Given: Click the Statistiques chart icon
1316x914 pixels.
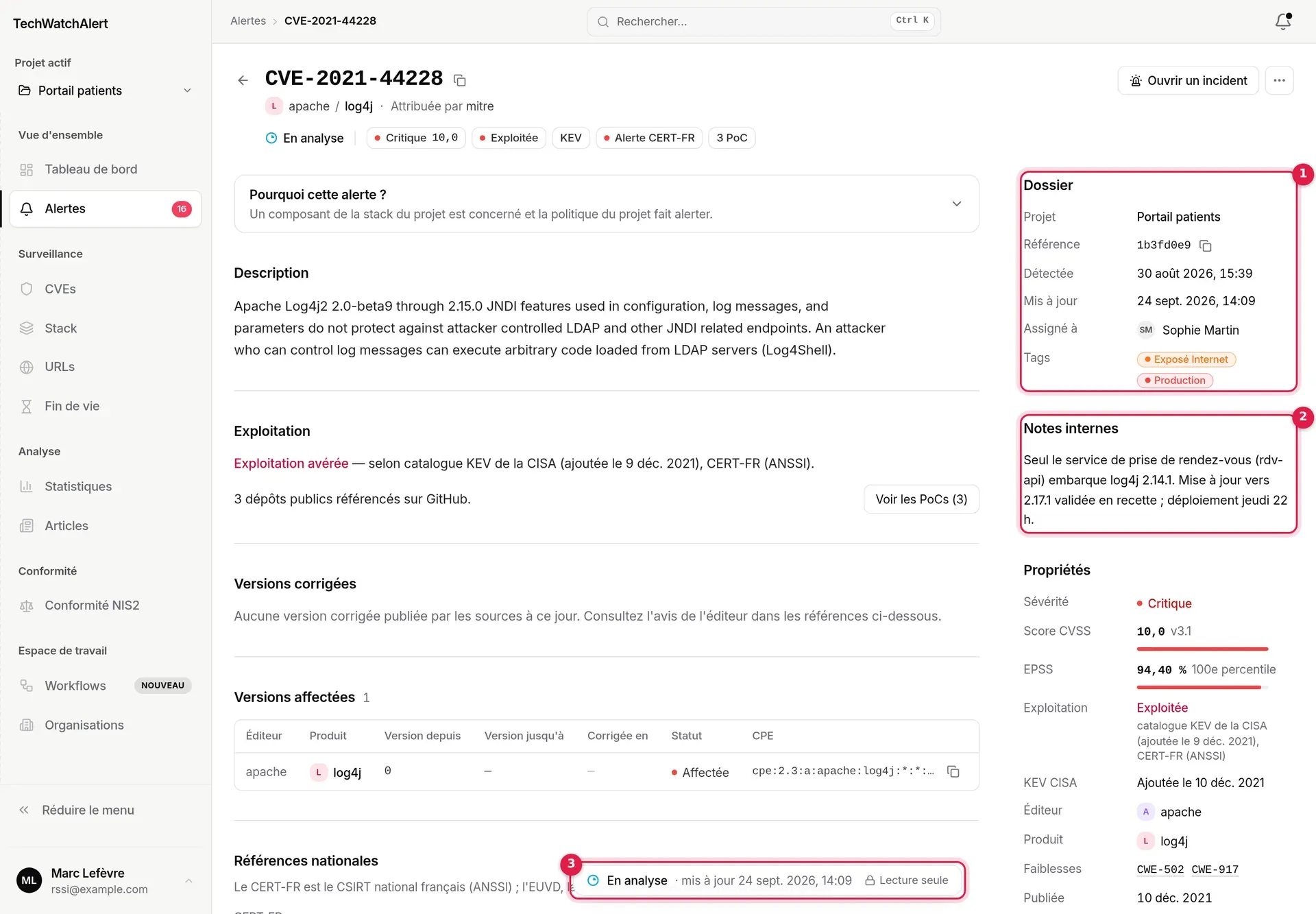Looking at the screenshot, I should point(27,486).
